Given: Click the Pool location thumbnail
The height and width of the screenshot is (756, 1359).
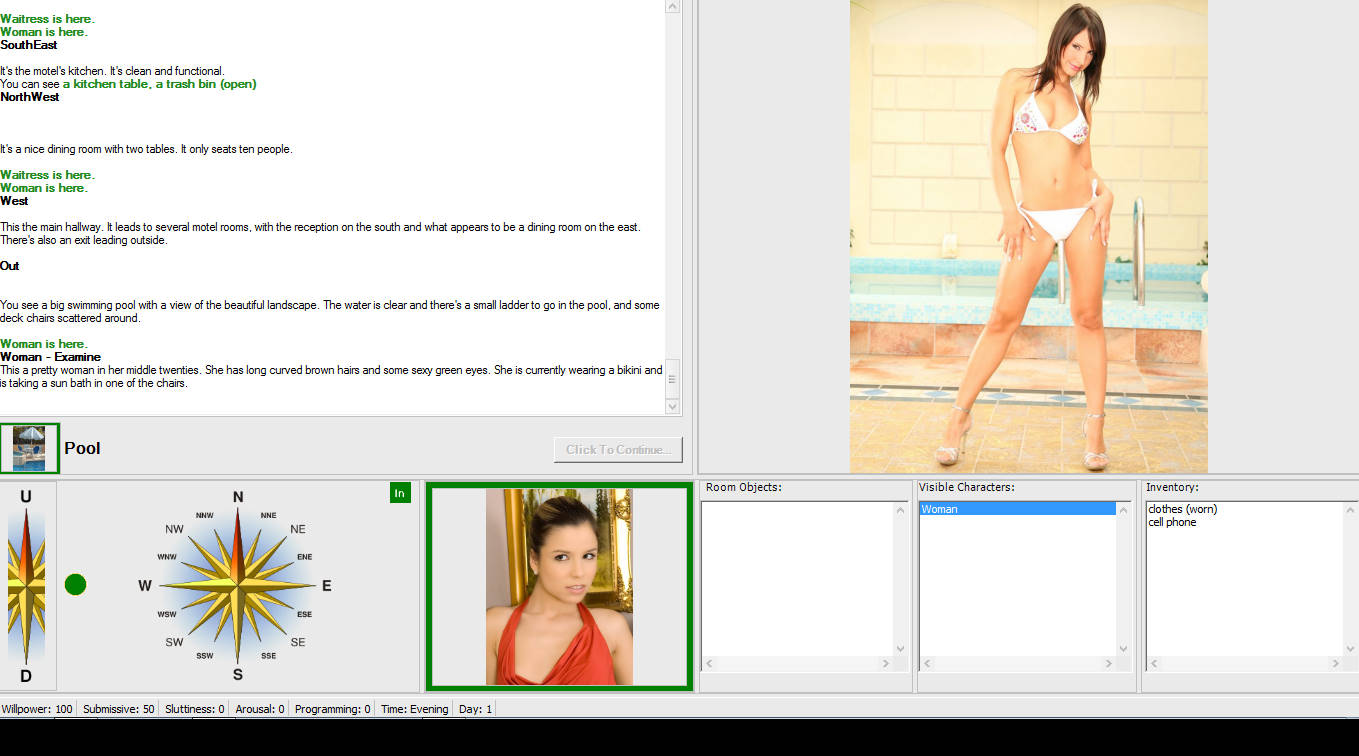Looking at the screenshot, I should pyautogui.click(x=29, y=448).
